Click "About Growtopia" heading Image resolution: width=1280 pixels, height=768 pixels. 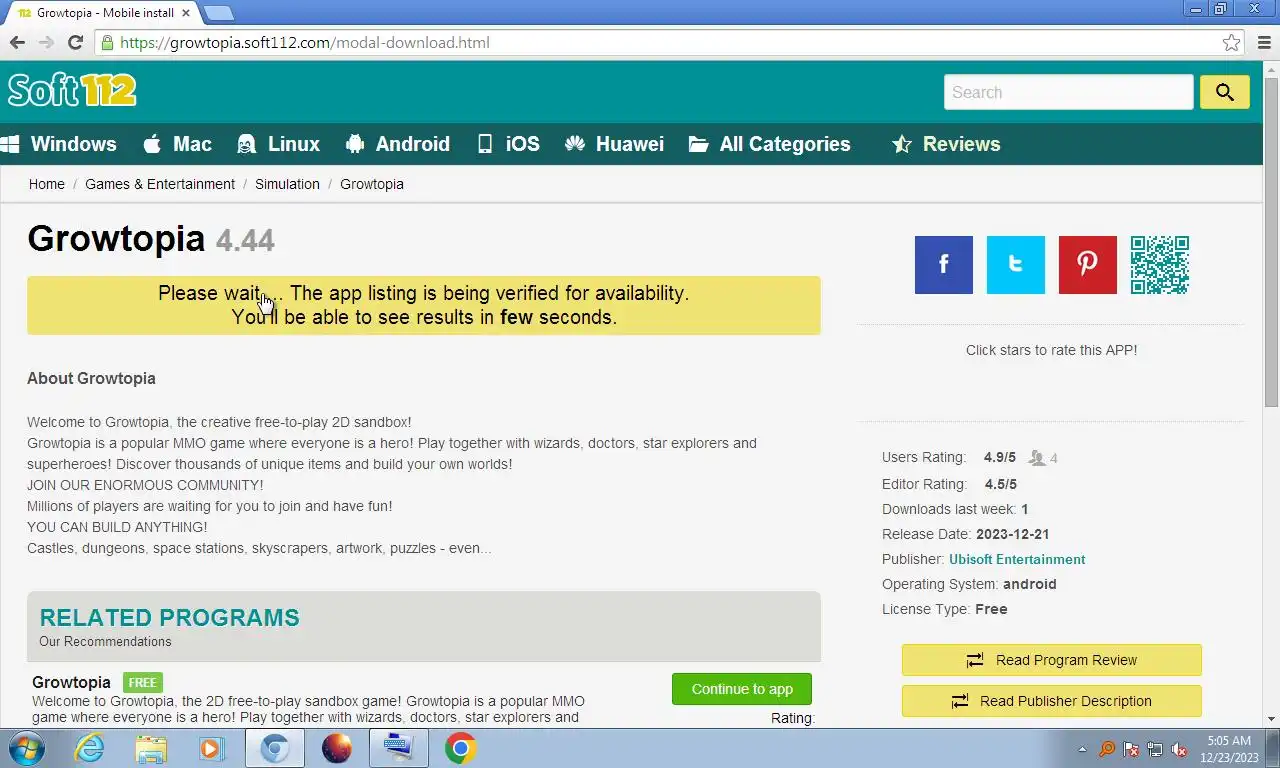(x=91, y=378)
